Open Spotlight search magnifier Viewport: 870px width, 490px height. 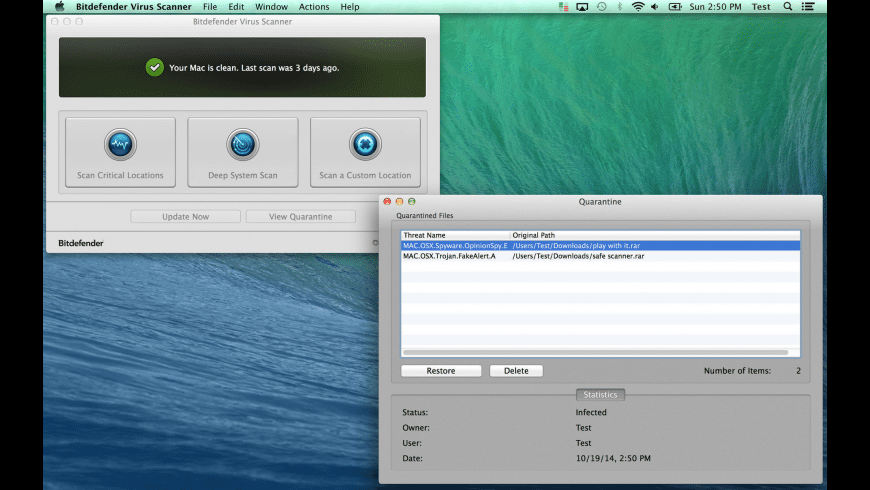(787, 7)
